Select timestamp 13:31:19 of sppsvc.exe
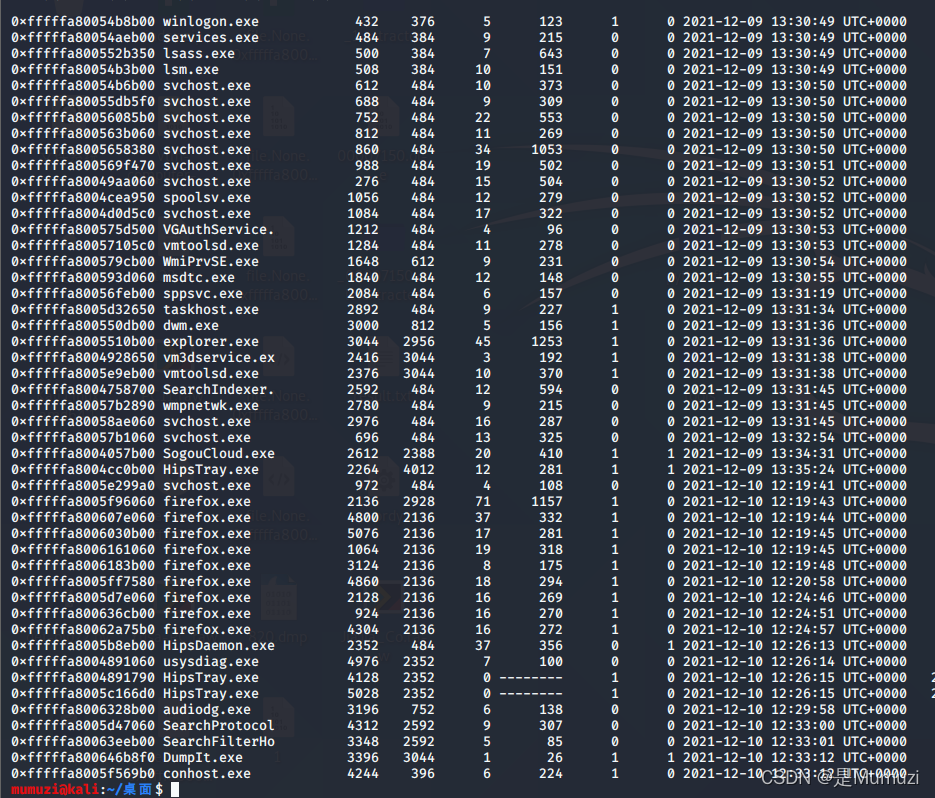 click(803, 293)
